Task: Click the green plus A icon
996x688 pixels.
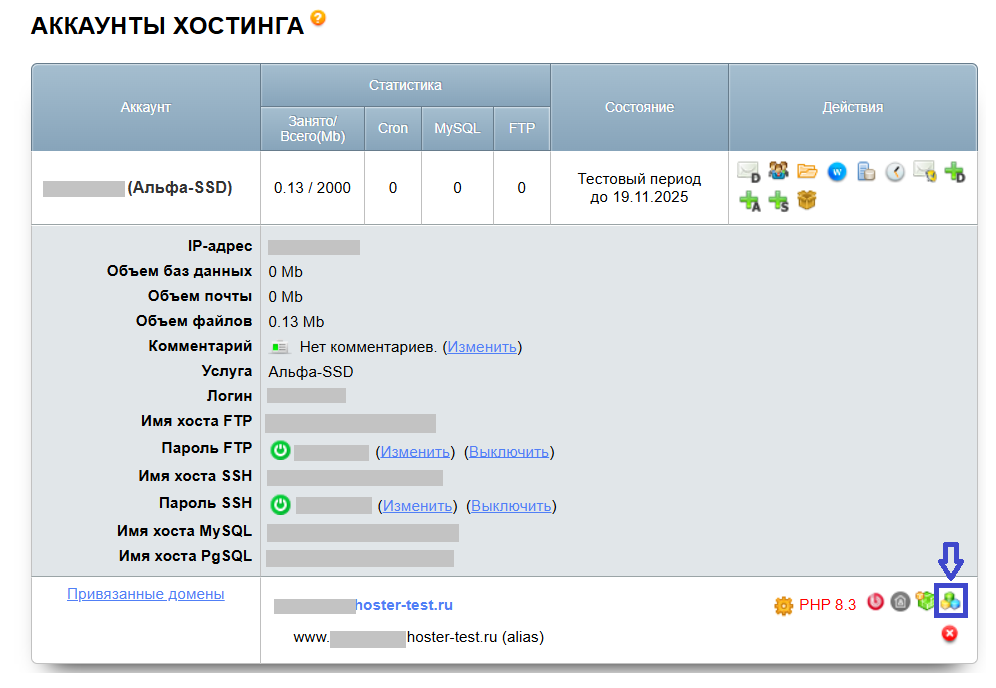Action: [x=749, y=201]
